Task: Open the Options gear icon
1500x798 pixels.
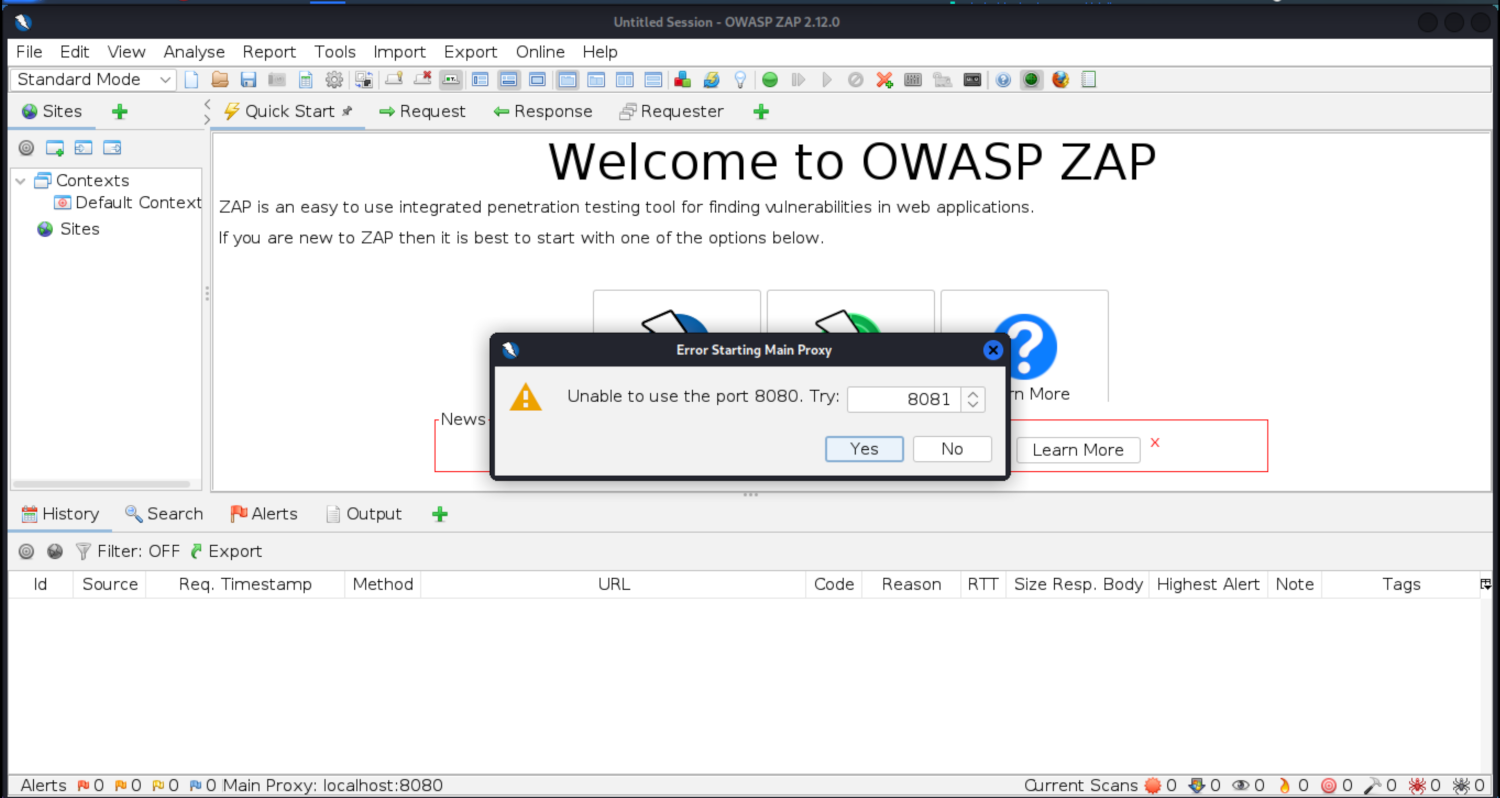Action: tap(334, 79)
